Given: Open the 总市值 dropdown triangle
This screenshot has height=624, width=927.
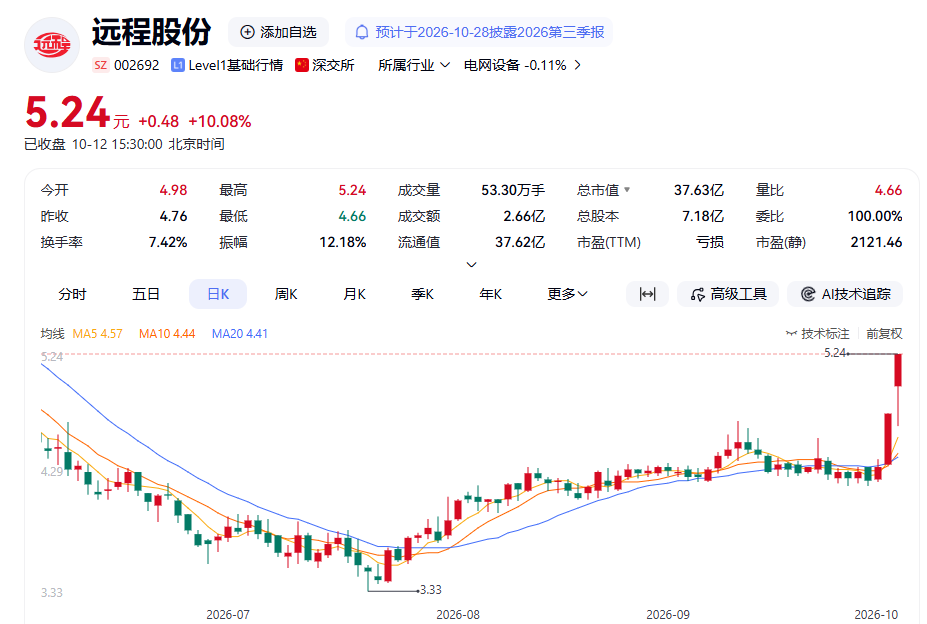Looking at the screenshot, I should click(627, 190).
